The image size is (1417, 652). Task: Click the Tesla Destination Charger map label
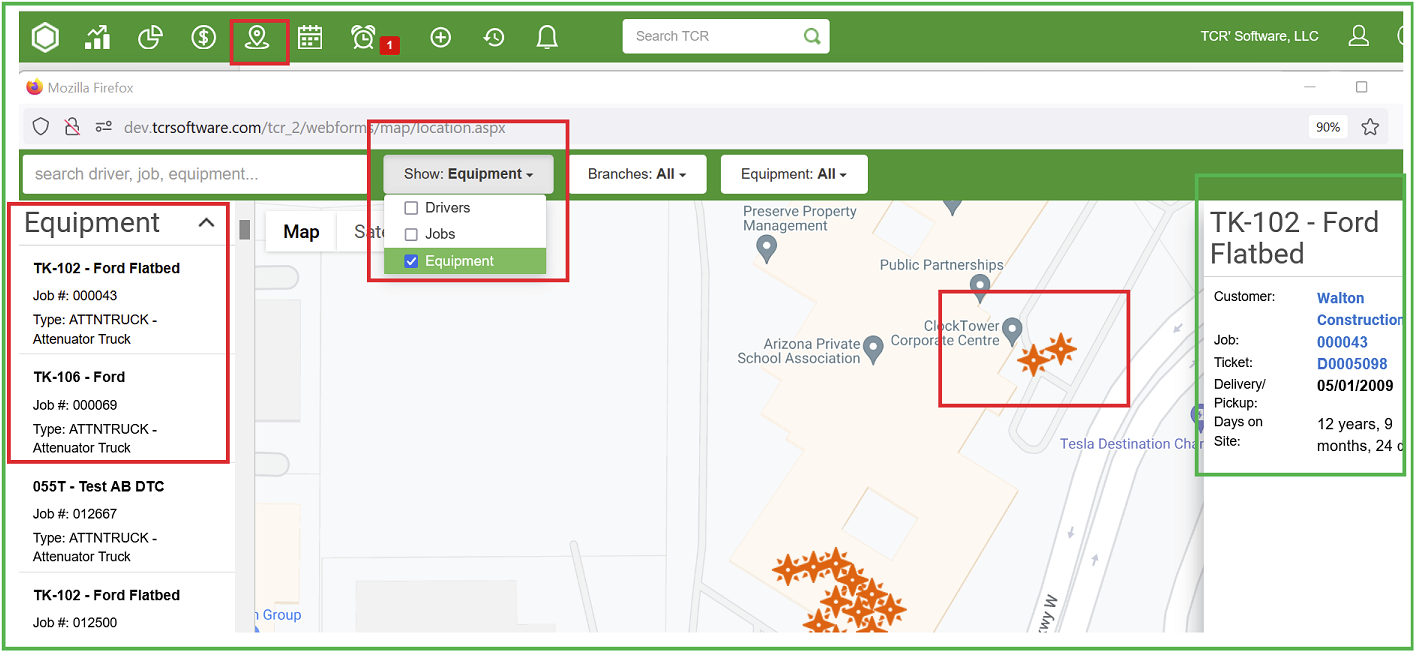coord(1131,444)
